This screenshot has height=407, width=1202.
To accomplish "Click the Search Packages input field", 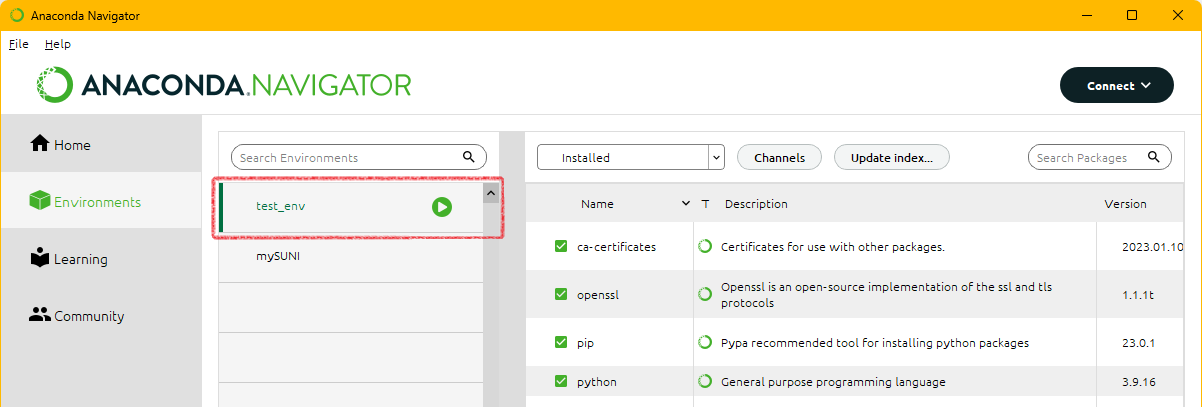I will pos(1099,157).
